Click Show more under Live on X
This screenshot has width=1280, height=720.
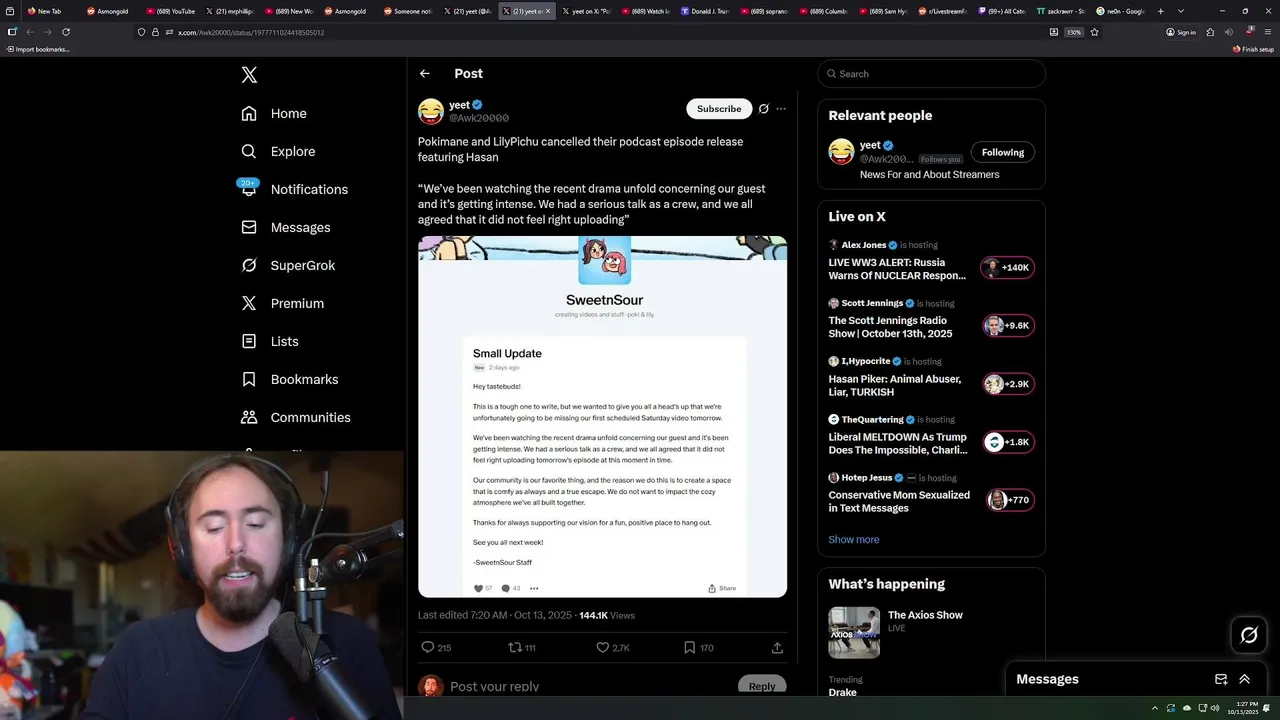[x=853, y=540]
